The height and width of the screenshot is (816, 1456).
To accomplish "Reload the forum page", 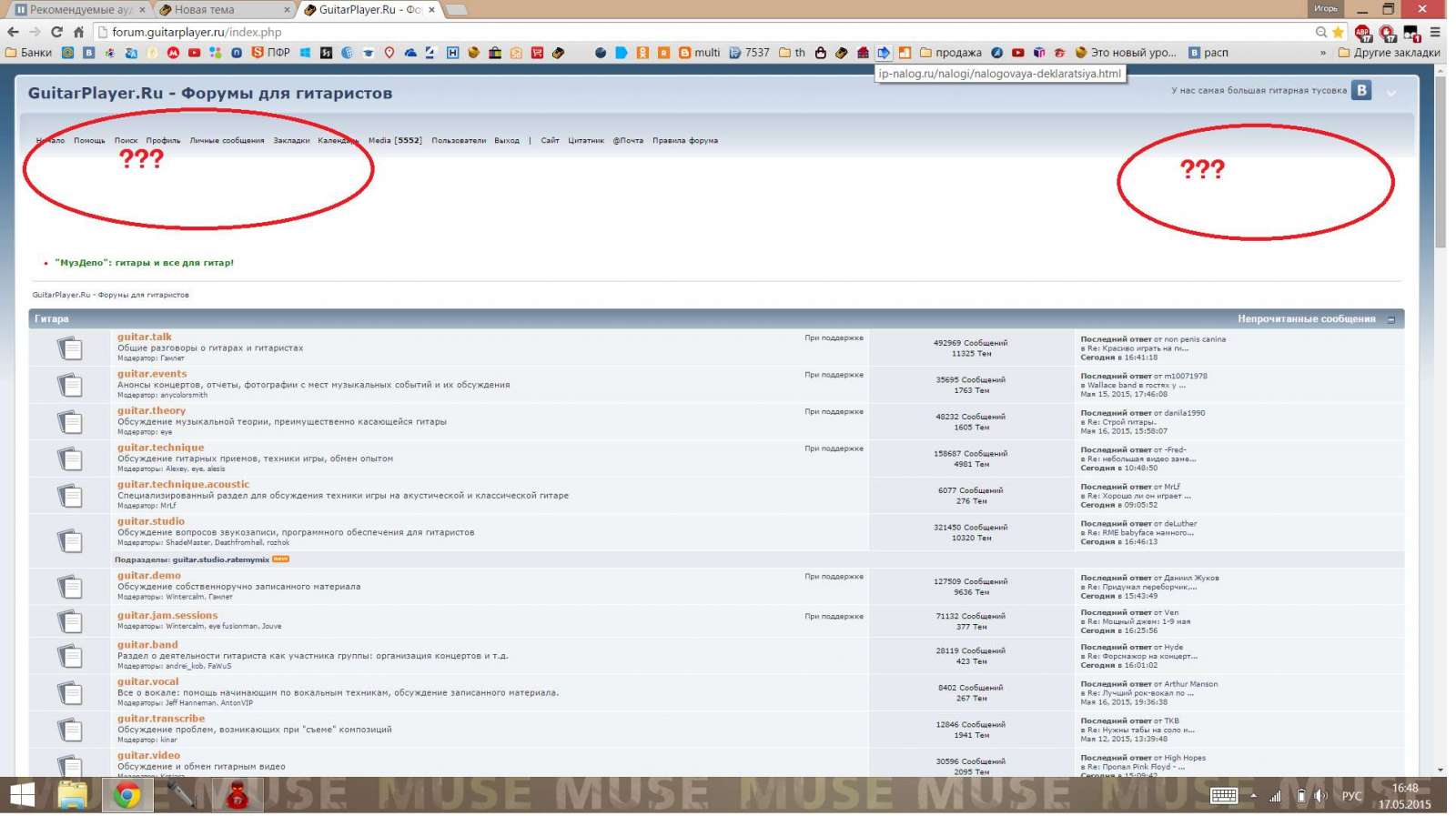I will [56, 32].
